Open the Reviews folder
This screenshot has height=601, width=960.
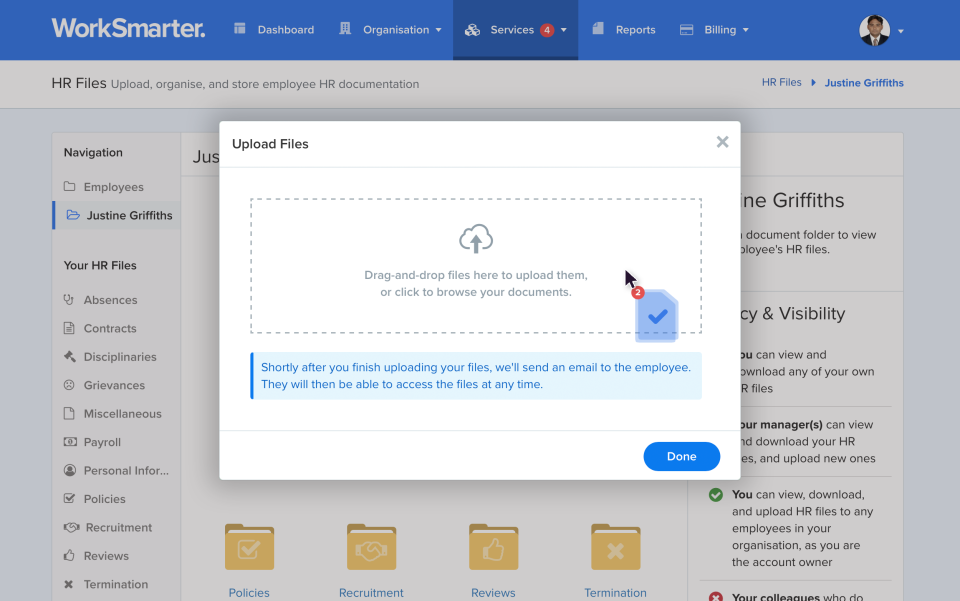[x=493, y=547]
